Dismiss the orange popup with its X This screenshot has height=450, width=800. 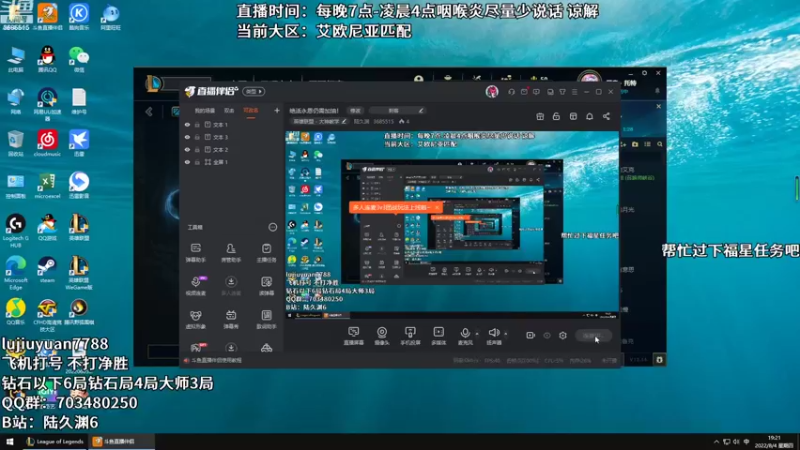437,207
